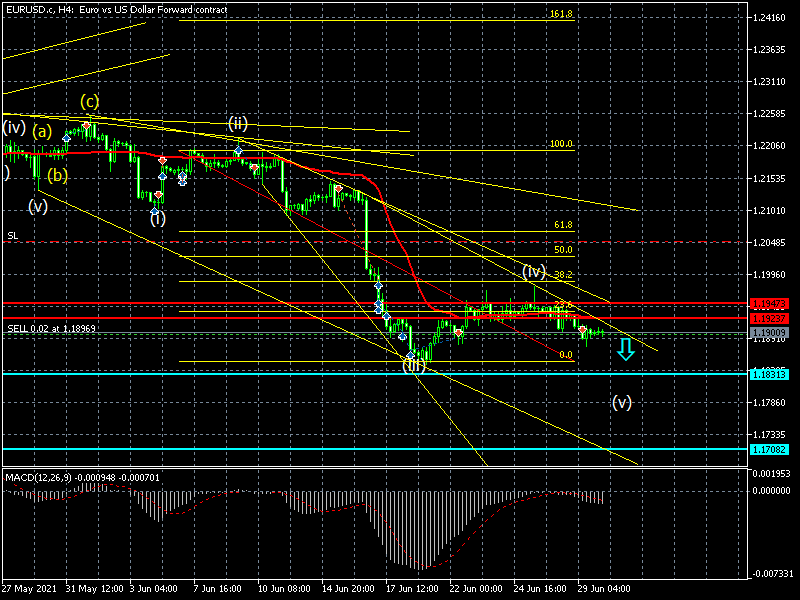Viewport: 800px width, 600px height.
Task: Select the yellow (b) wave label
Action: click(58, 175)
